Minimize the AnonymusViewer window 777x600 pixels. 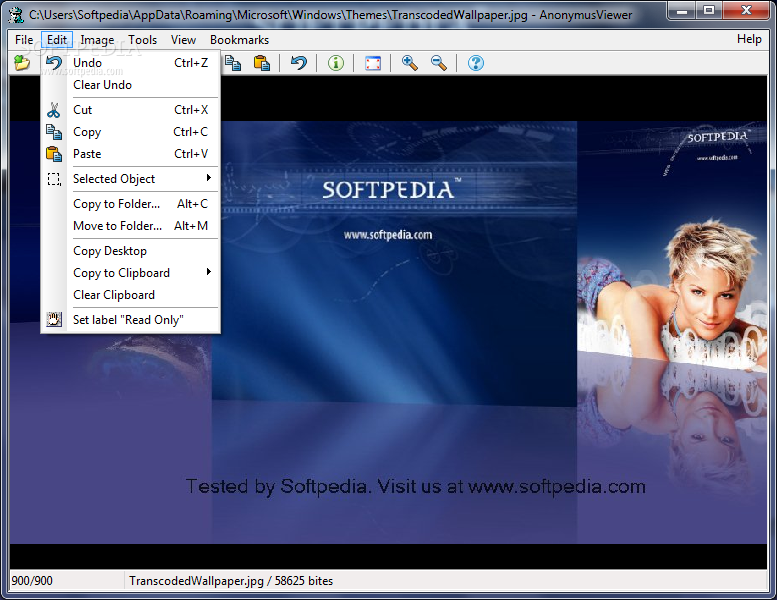[x=682, y=10]
